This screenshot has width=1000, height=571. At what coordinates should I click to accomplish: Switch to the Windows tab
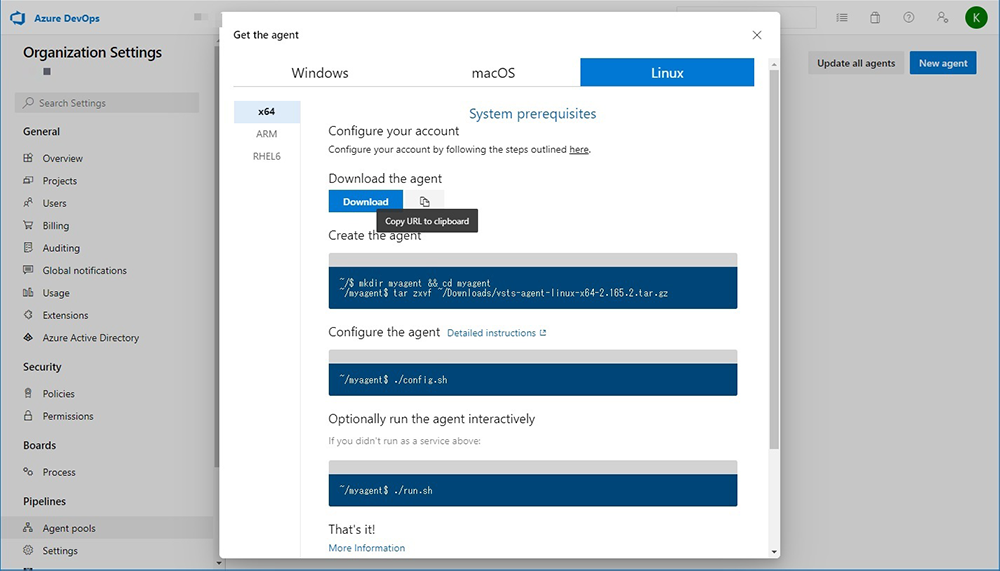click(x=320, y=73)
